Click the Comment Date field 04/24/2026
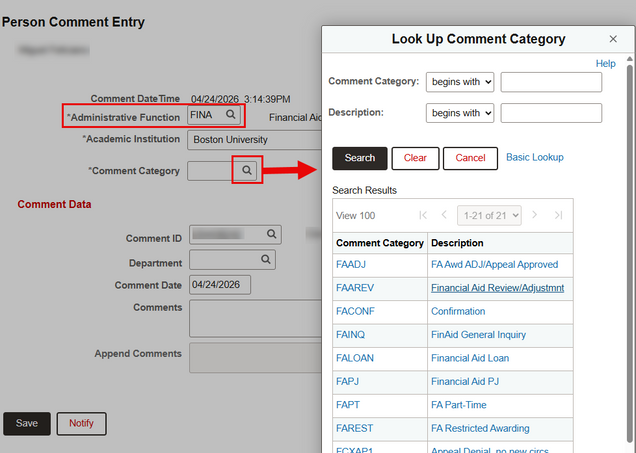This screenshot has height=453, width=636. (x=220, y=285)
